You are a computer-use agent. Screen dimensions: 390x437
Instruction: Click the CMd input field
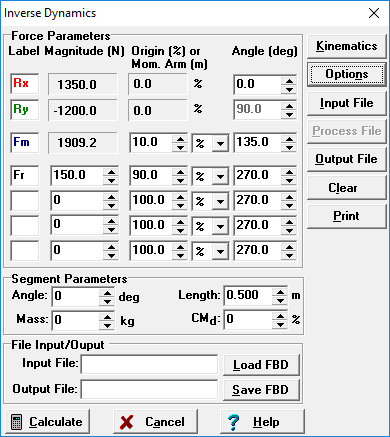coord(248,320)
